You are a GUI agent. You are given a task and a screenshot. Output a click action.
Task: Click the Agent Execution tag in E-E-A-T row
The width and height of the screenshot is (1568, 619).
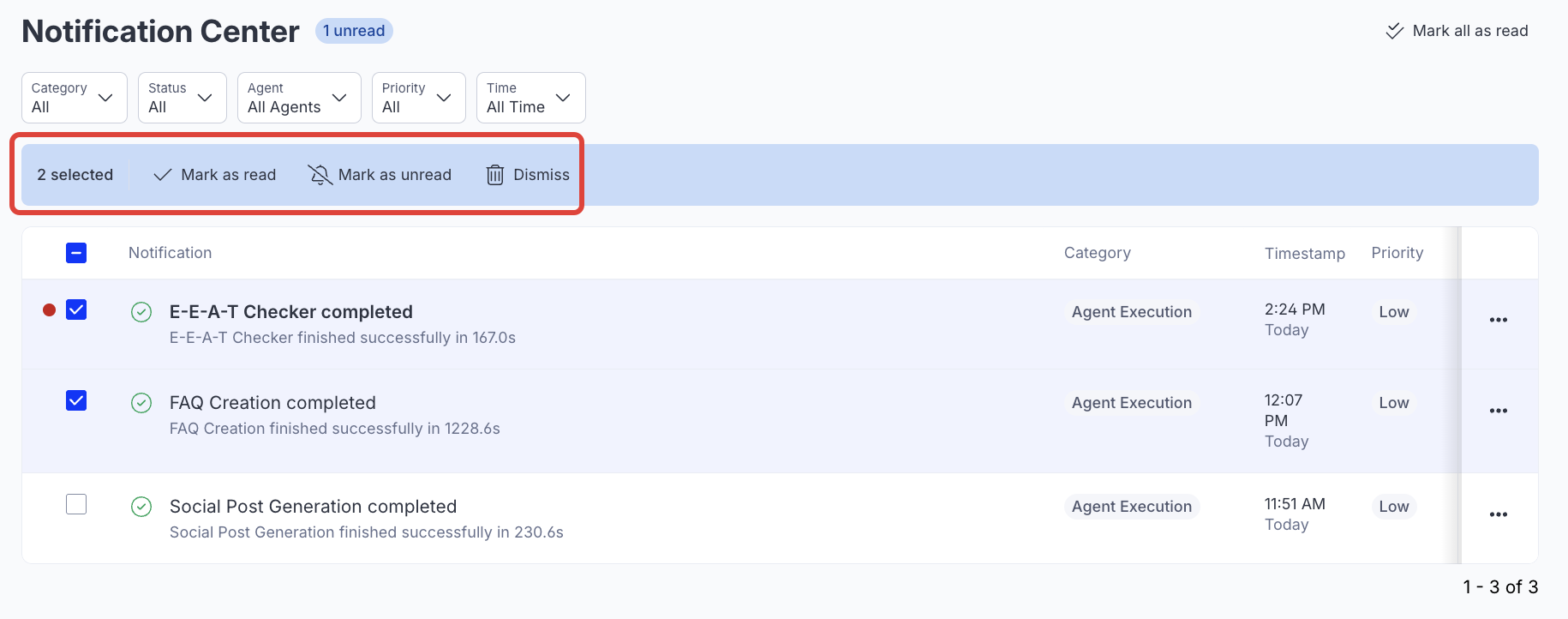tap(1132, 312)
